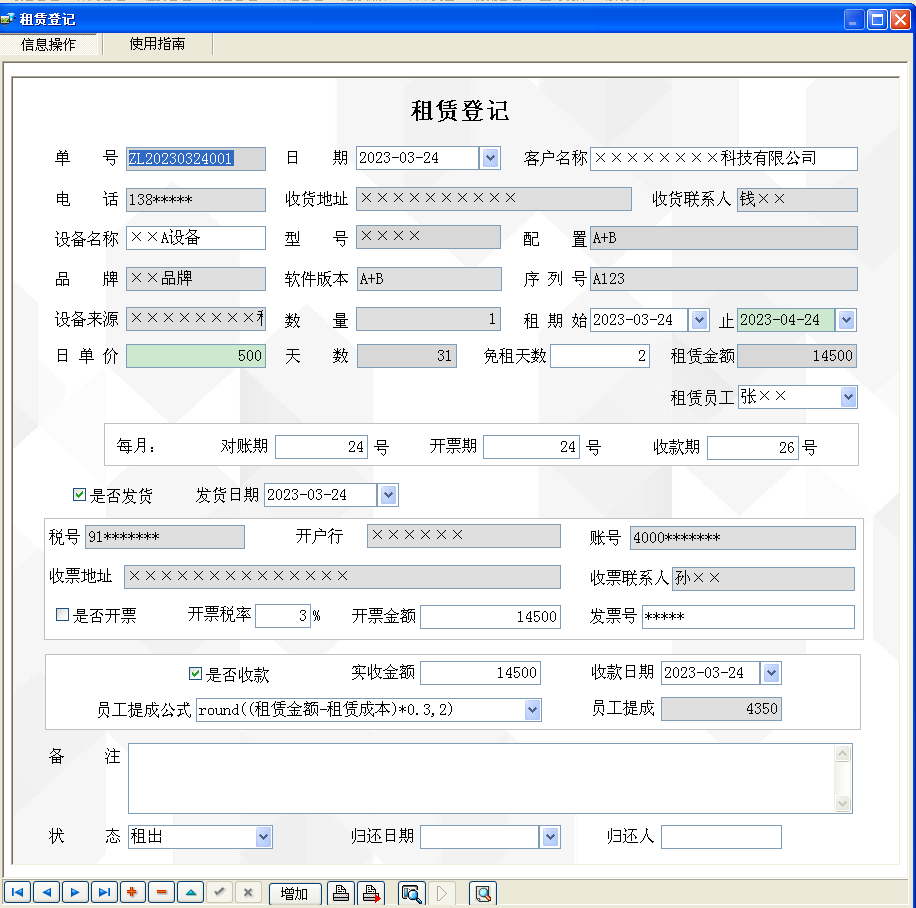
Task: Click the magnifier search records icon
Action: click(412, 893)
